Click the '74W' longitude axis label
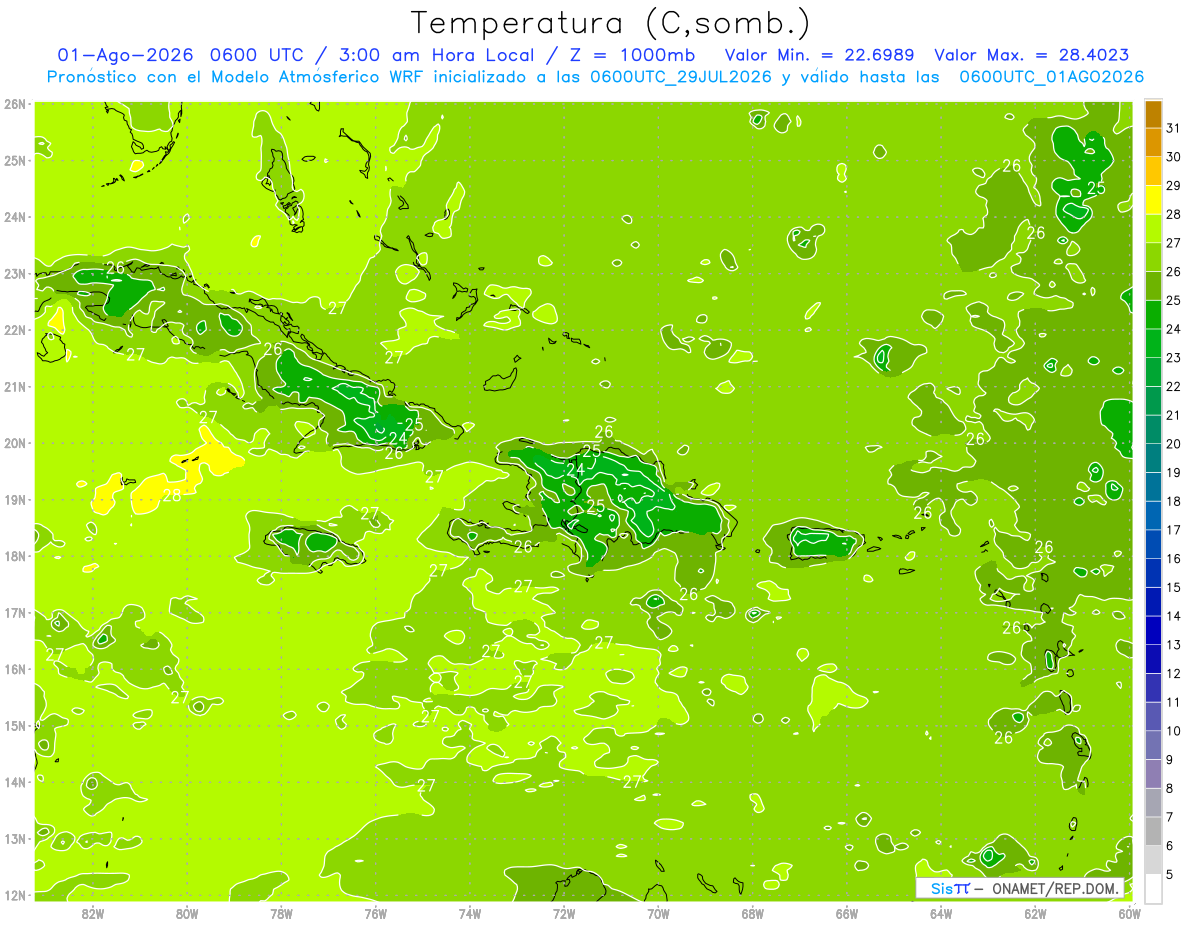This screenshot has width=1200, height=927. tap(469, 913)
